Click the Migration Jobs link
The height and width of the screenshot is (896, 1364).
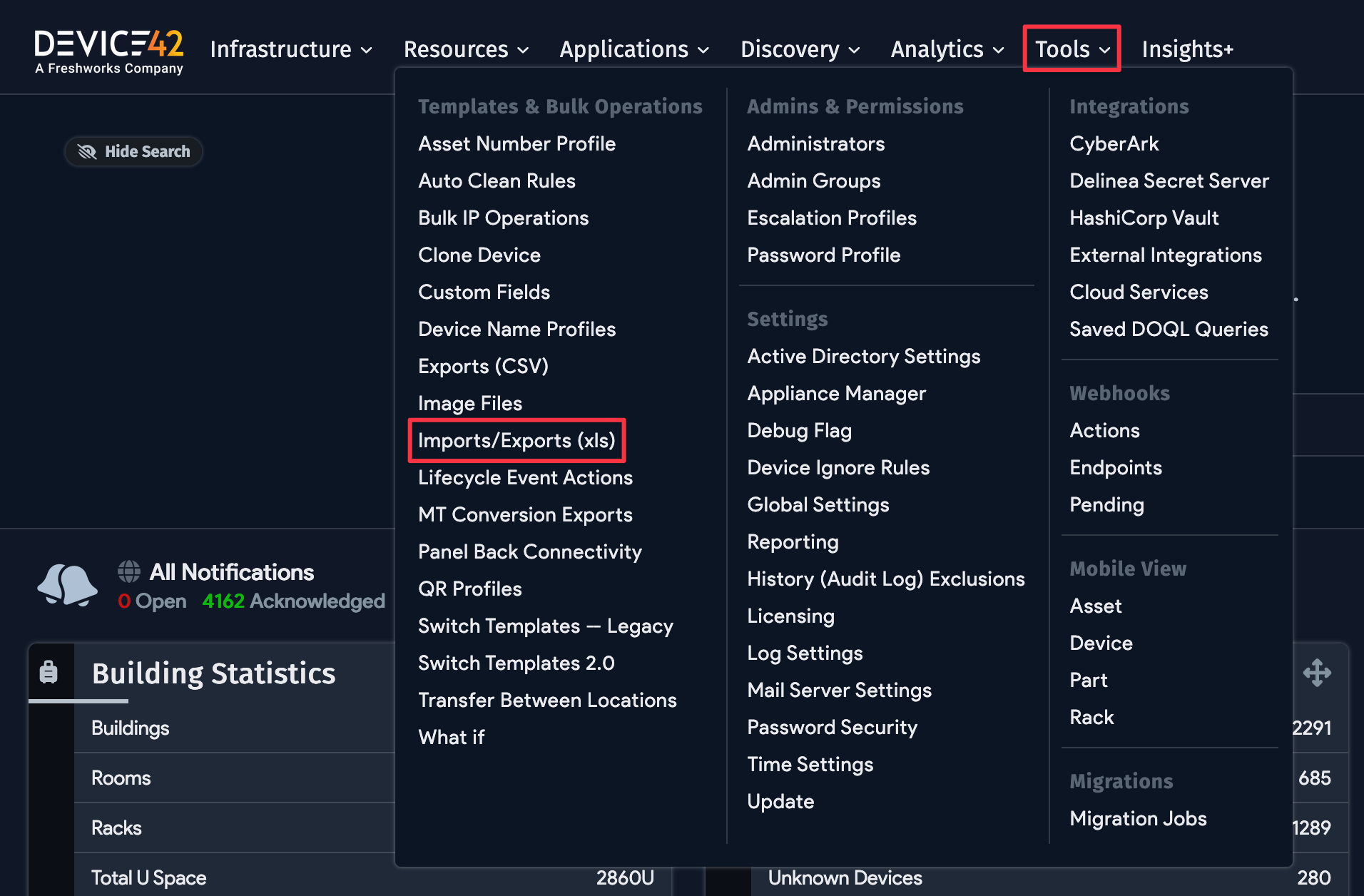[1138, 818]
